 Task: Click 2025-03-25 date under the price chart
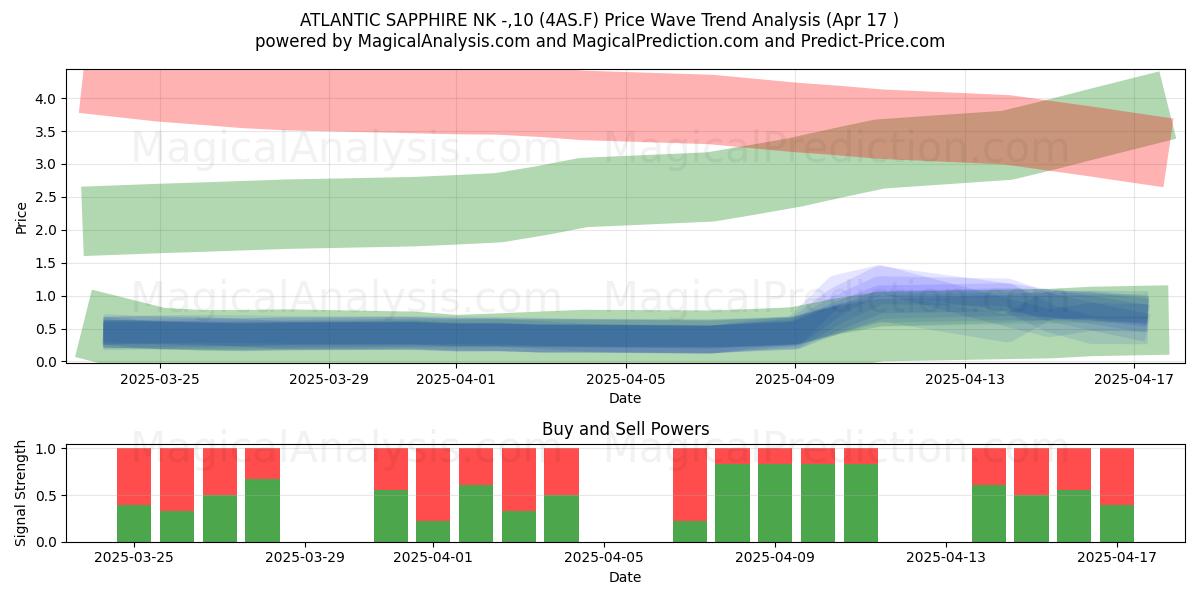point(159,380)
